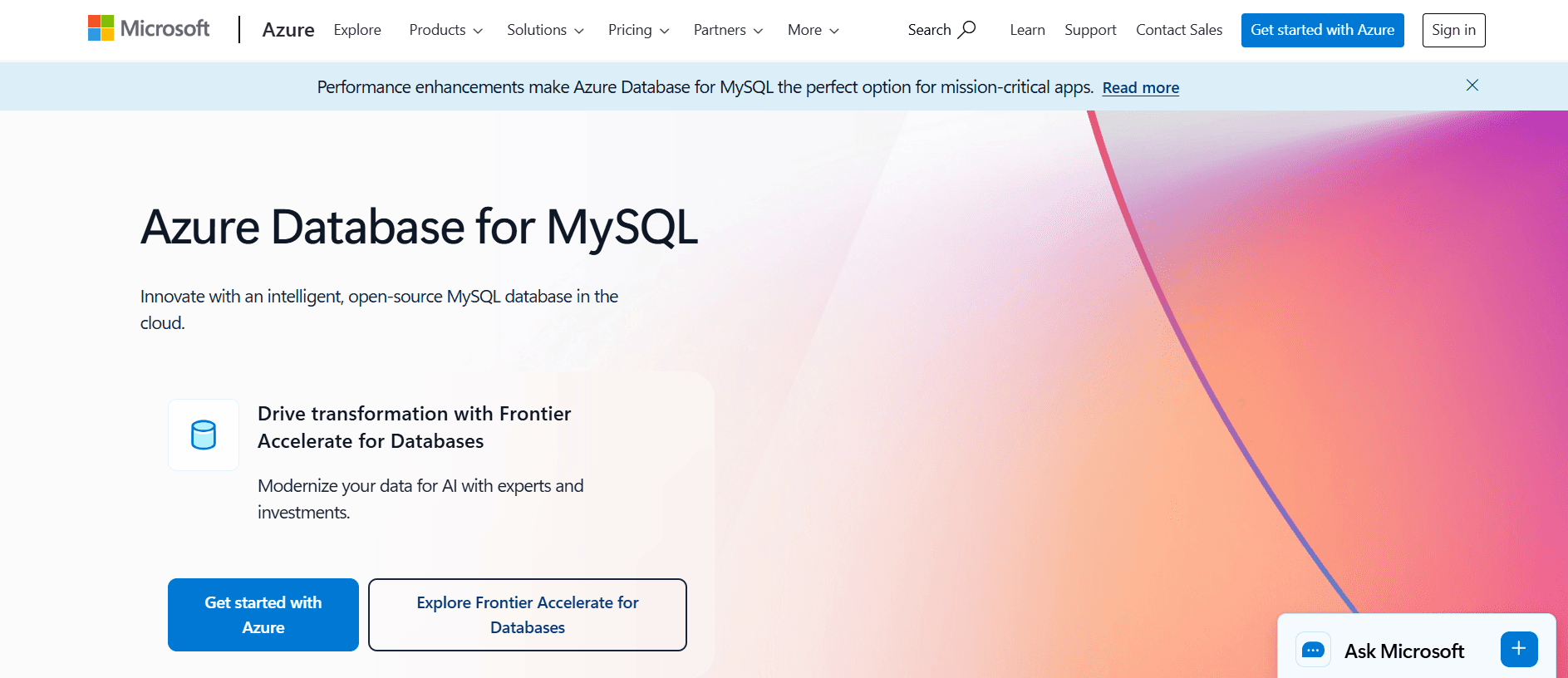Open the Pricing dropdown menu
Viewport: 1568px width, 678px height.
pyautogui.click(x=639, y=30)
